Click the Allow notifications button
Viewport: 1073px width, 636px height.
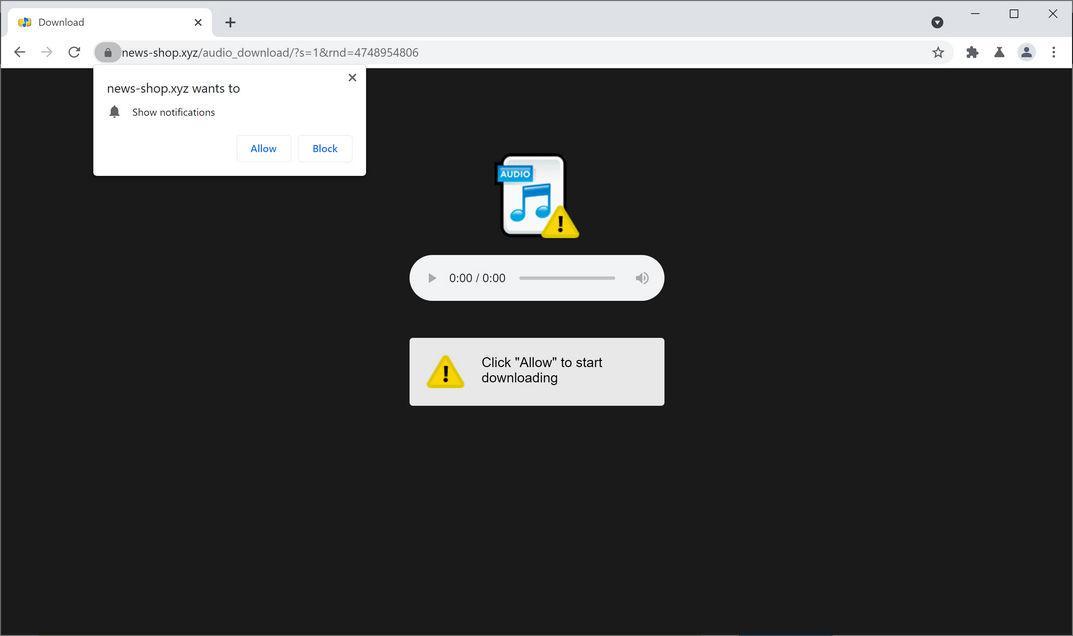(263, 148)
